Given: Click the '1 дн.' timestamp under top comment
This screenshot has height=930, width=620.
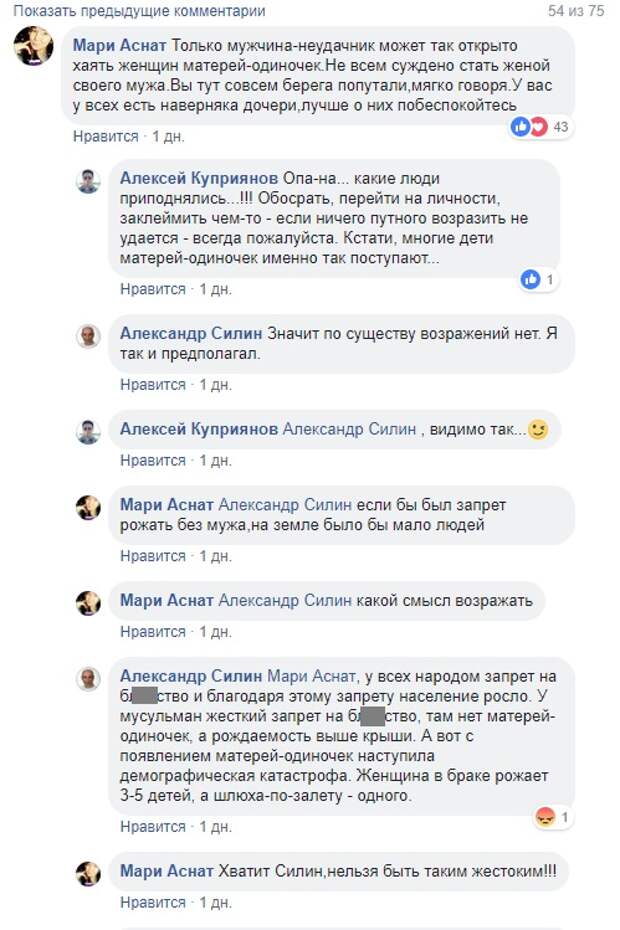Looking at the screenshot, I should coord(168,136).
